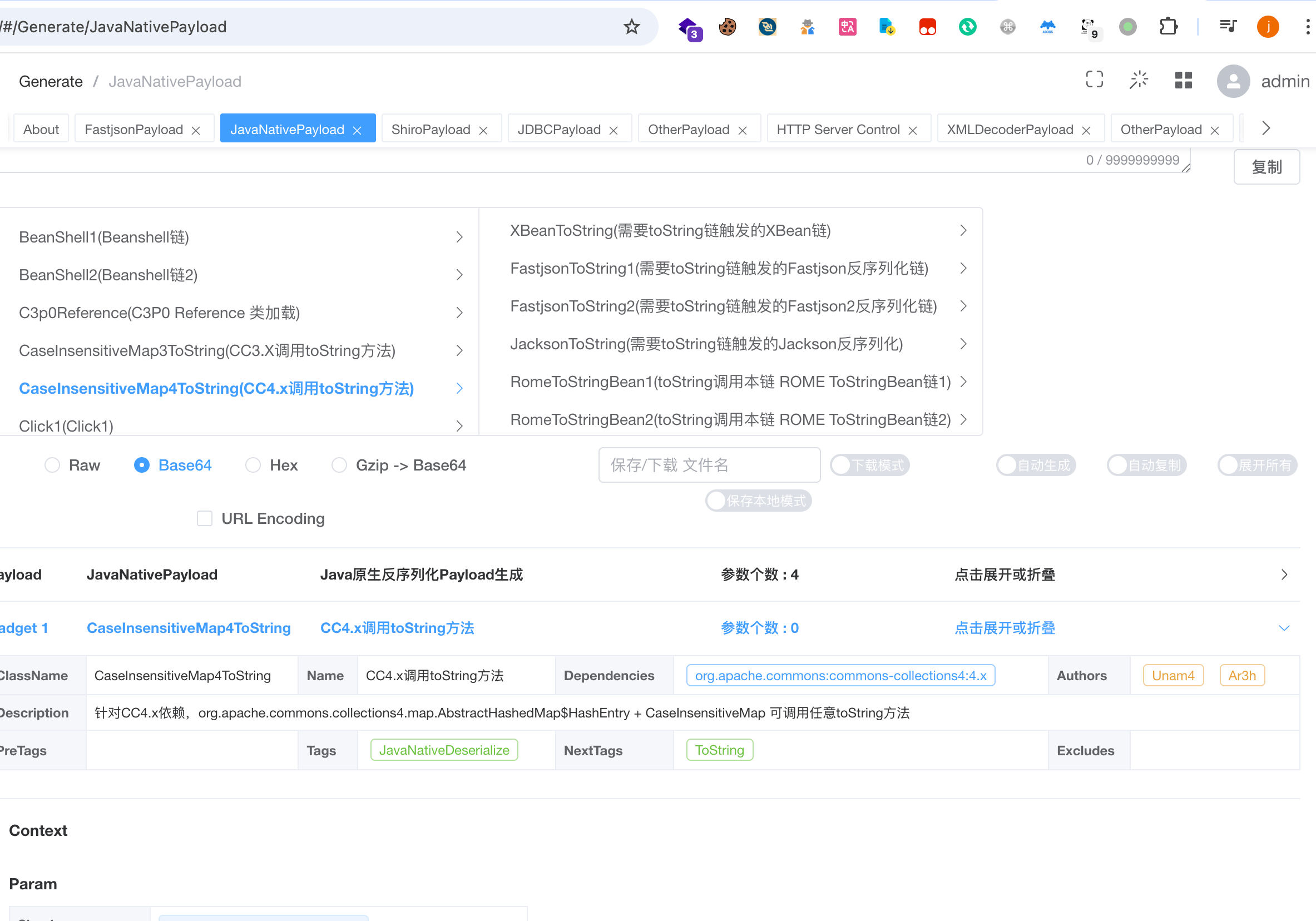Image resolution: width=1316 pixels, height=921 pixels.
Task: Open the XMLDecoderPayload tab
Action: (x=1010, y=130)
